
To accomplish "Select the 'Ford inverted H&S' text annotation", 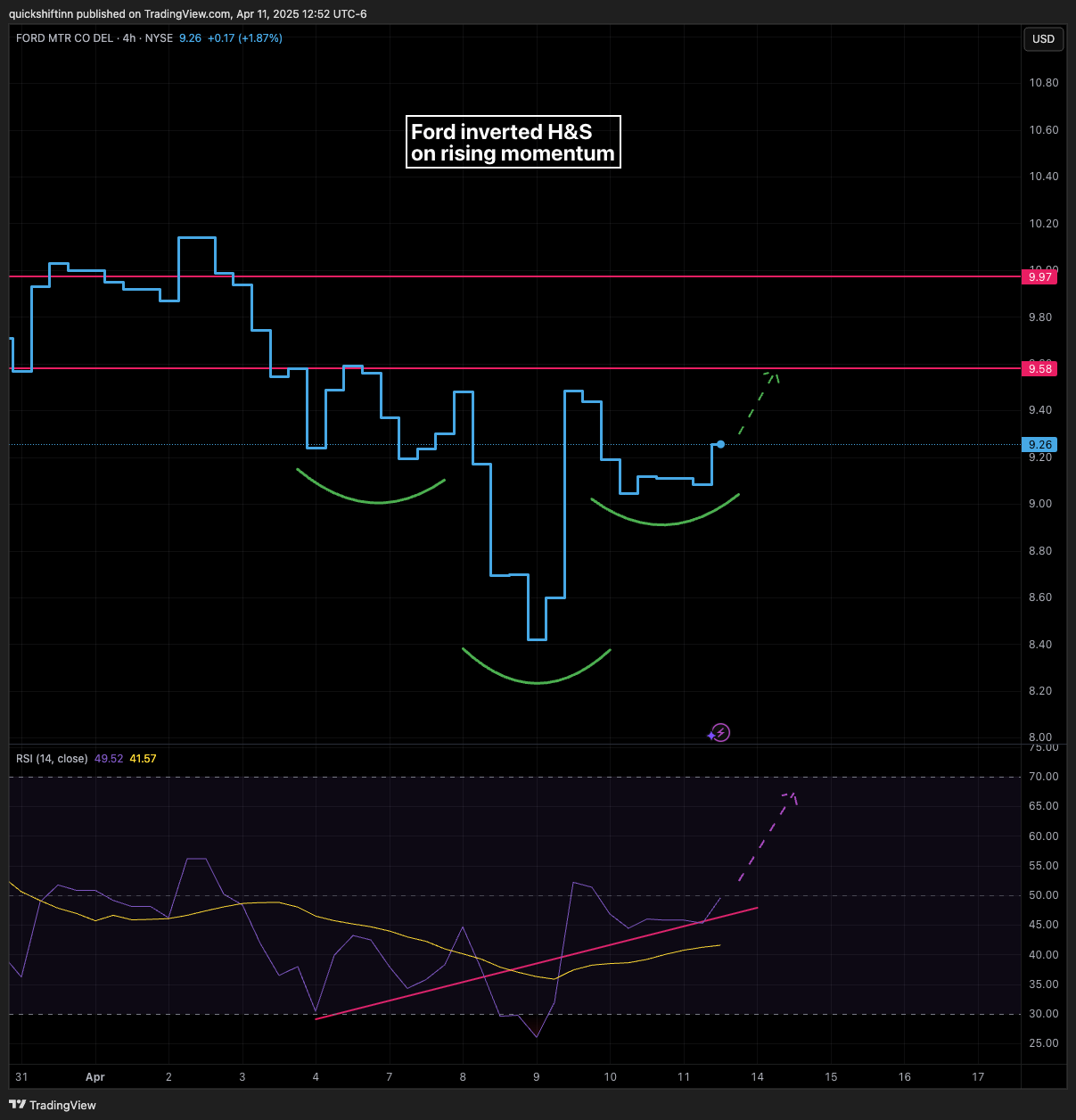I will [513, 142].
